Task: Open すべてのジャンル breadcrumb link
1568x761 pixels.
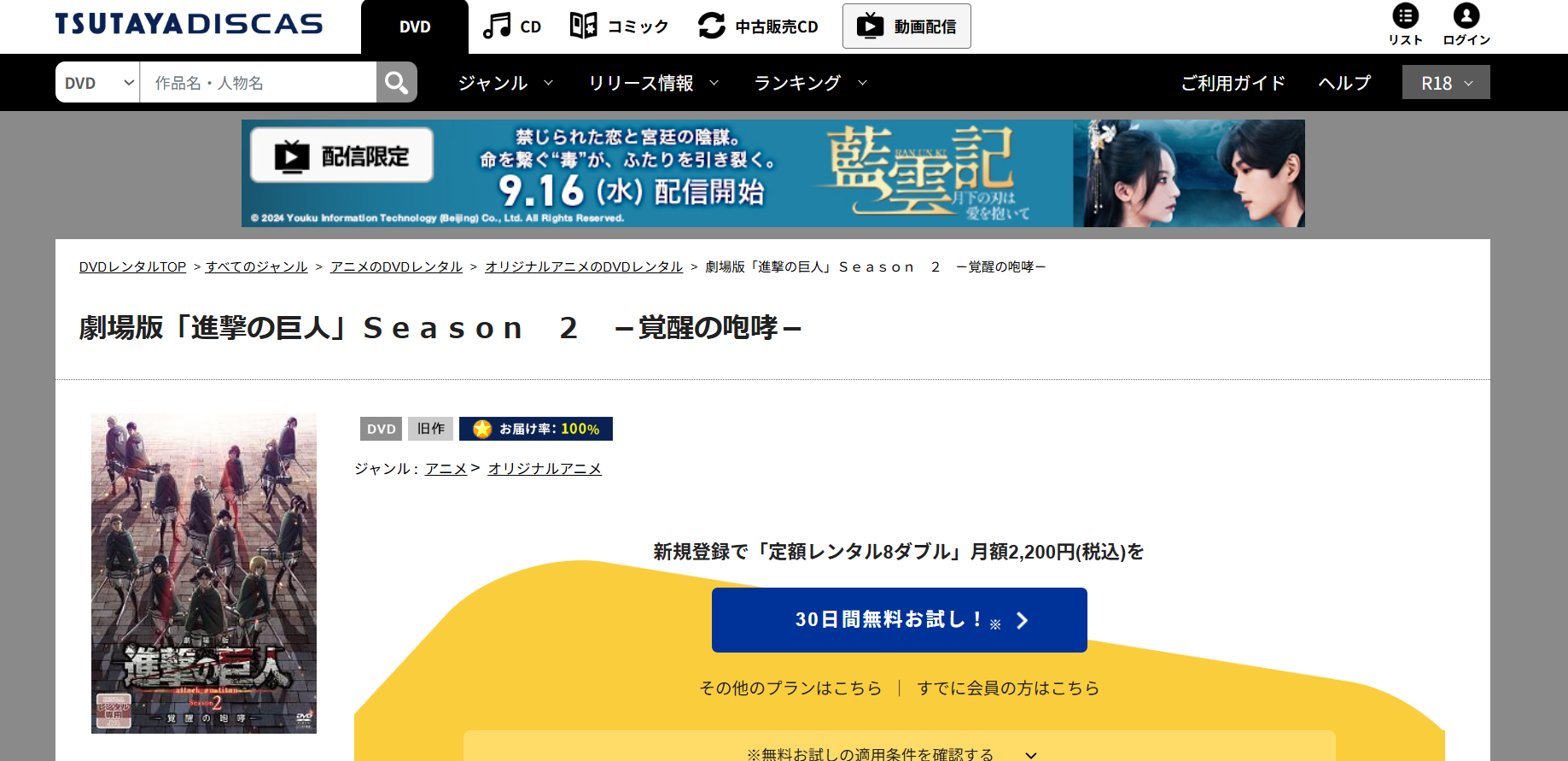Action: (x=256, y=266)
